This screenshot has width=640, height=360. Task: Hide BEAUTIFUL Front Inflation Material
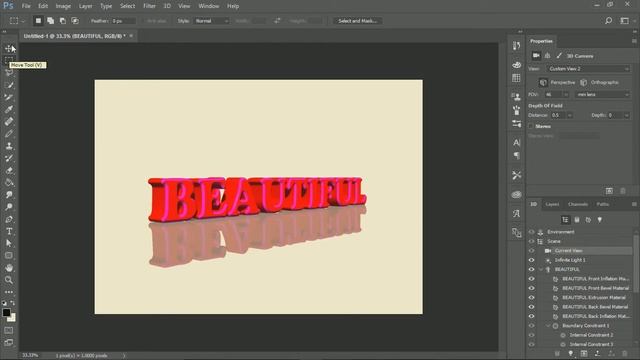[x=531, y=279]
